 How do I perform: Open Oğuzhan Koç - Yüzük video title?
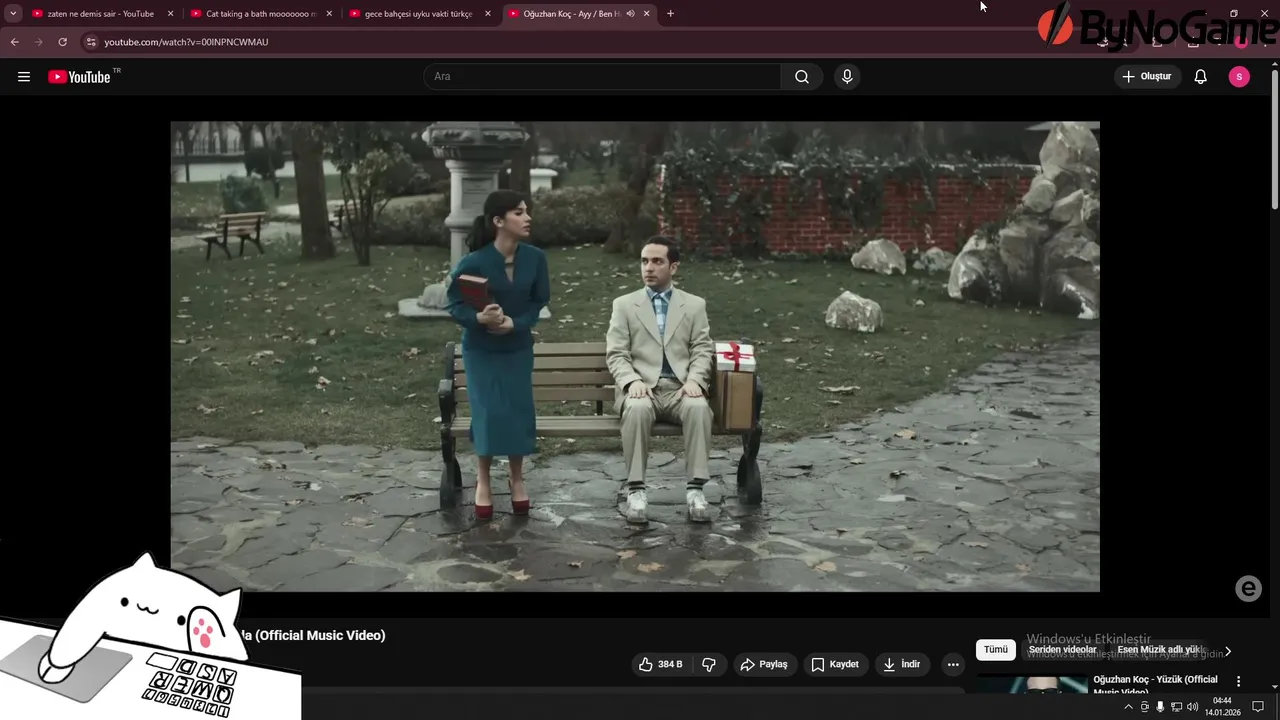point(1156,685)
